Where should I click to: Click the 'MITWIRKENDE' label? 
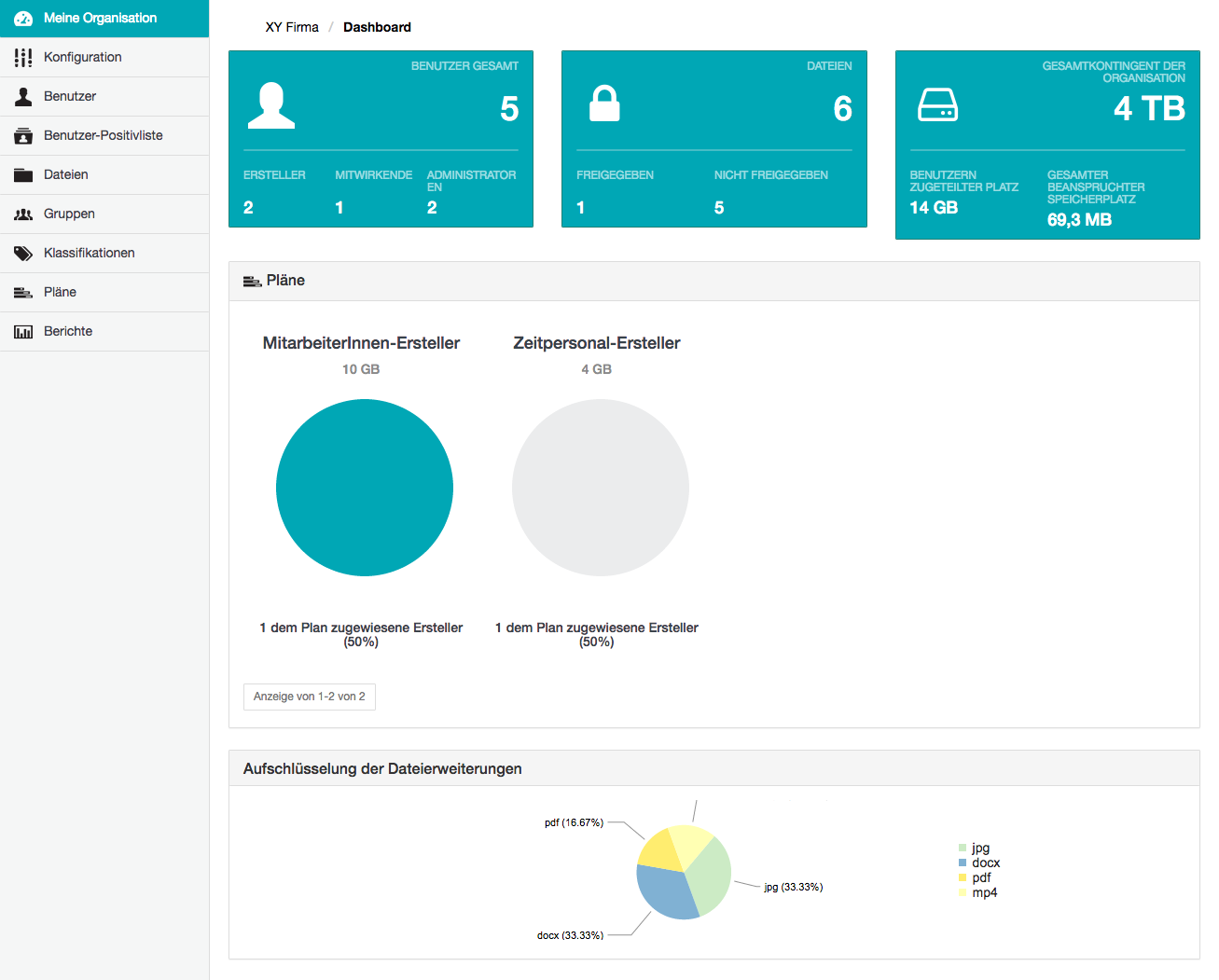[x=373, y=175]
